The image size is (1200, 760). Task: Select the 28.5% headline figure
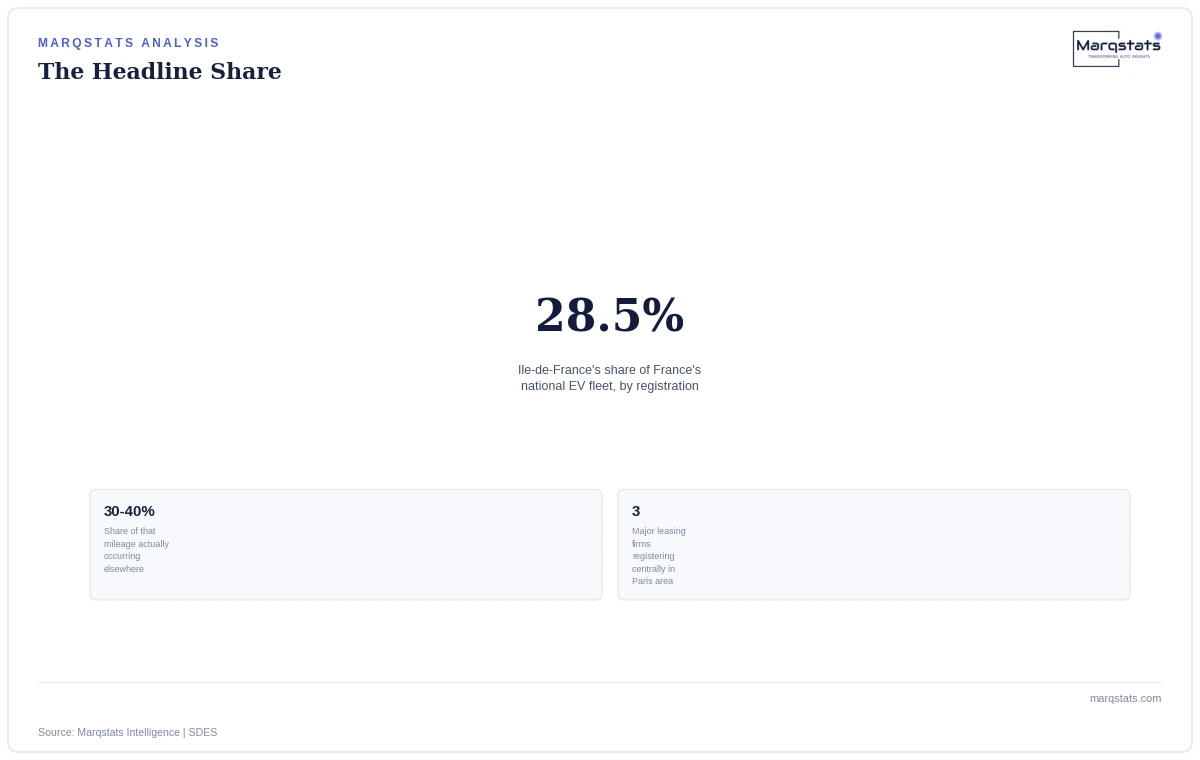pos(610,315)
